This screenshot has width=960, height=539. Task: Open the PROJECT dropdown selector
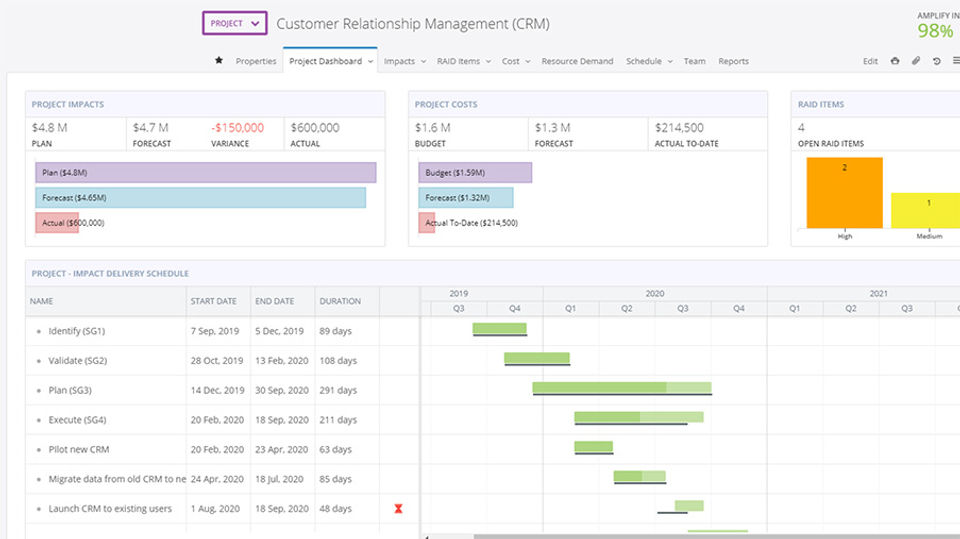[x=235, y=23]
